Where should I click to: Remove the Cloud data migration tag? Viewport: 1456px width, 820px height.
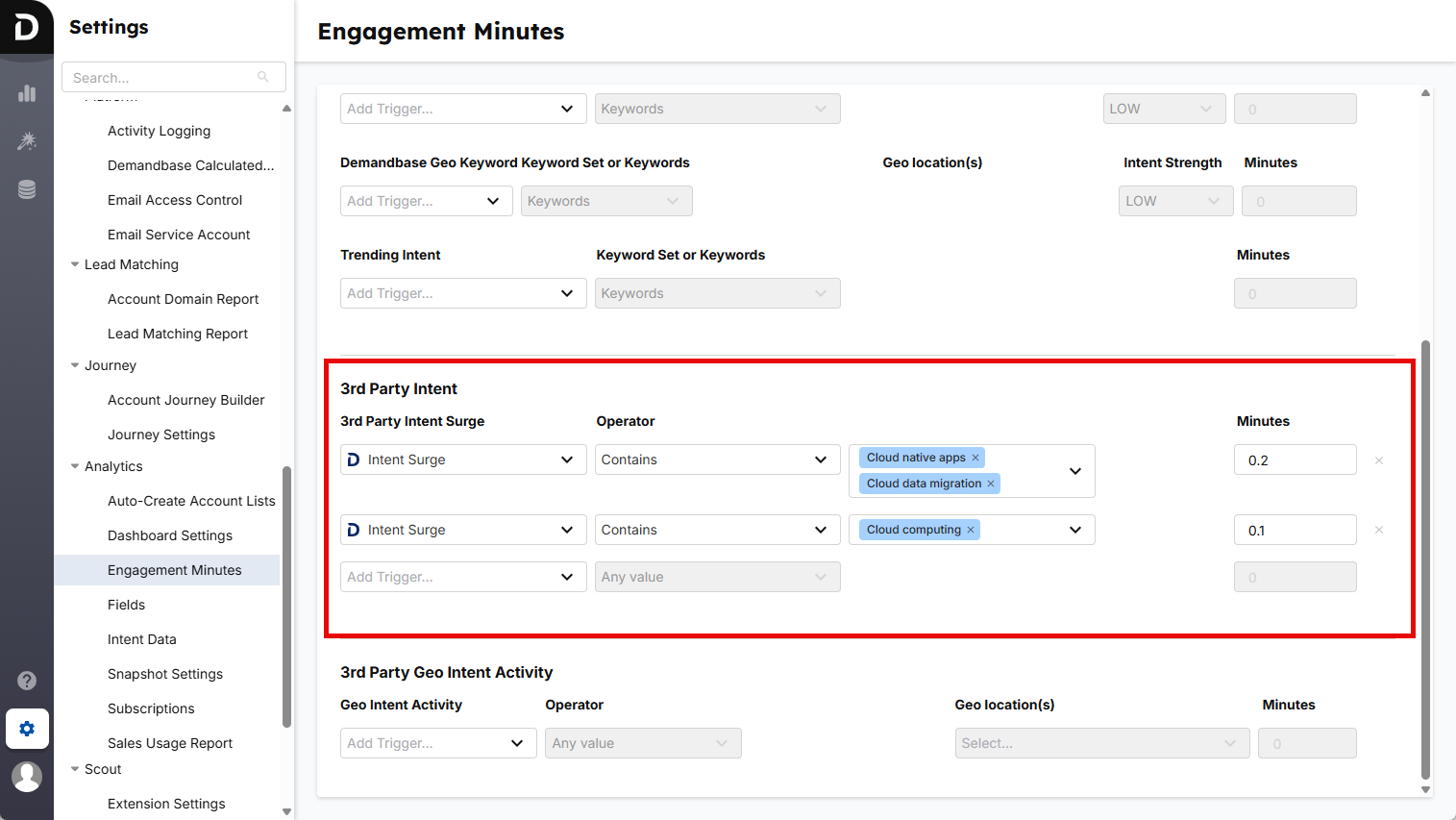pyautogui.click(x=991, y=484)
